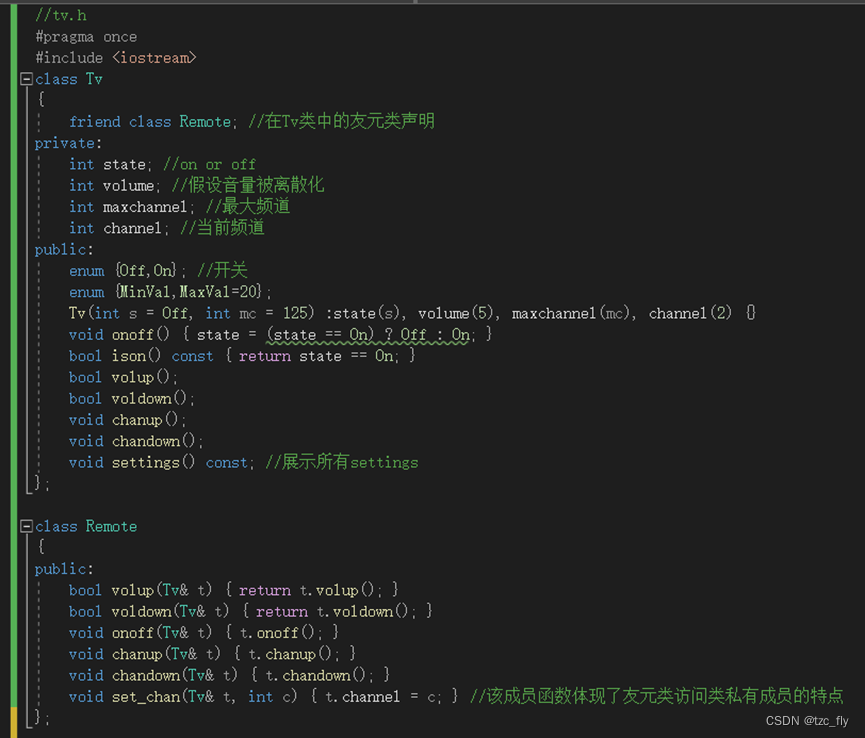Click the public: specifier in class Remote
The width and height of the screenshot is (865, 738).
coord(64,569)
